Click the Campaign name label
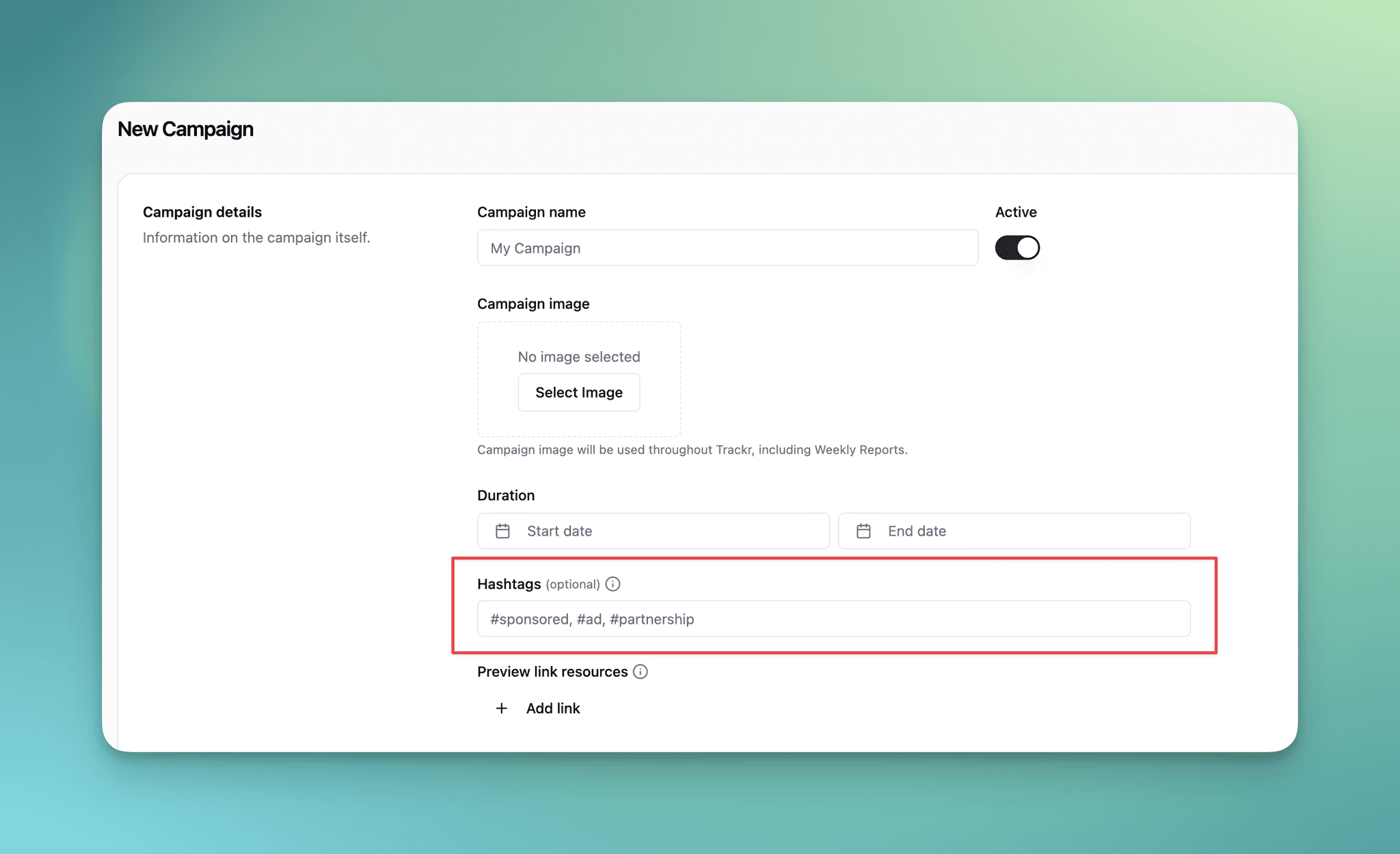The image size is (1400, 854). coord(531,212)
